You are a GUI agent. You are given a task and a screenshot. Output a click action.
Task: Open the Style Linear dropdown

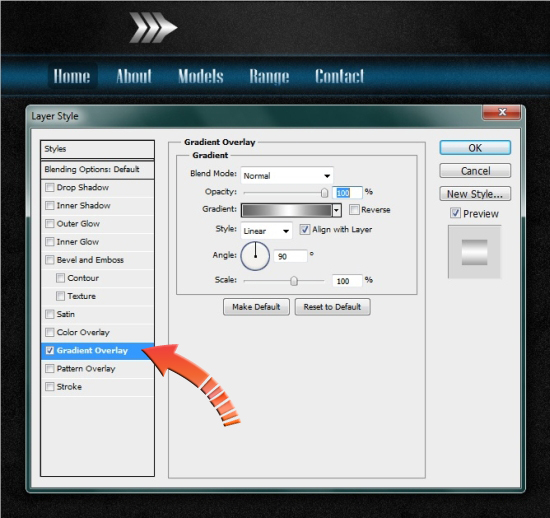(266, 231)
